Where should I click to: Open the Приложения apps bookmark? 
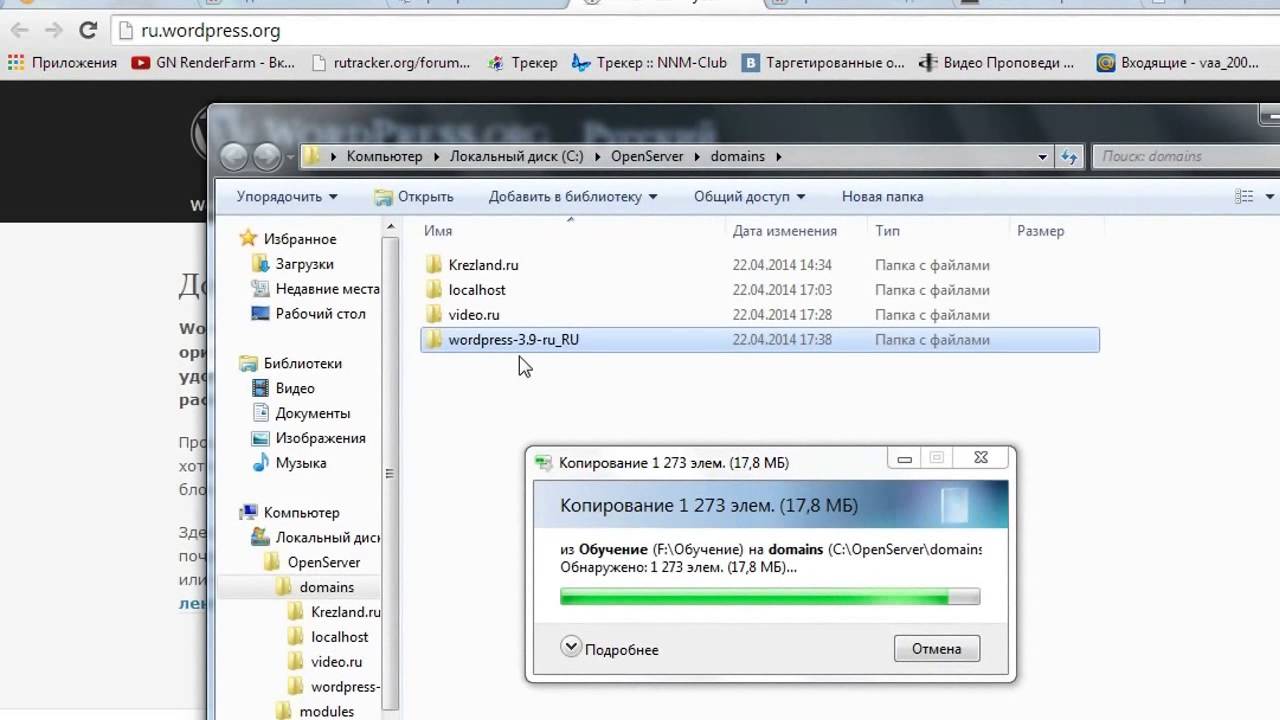(62, 62)
